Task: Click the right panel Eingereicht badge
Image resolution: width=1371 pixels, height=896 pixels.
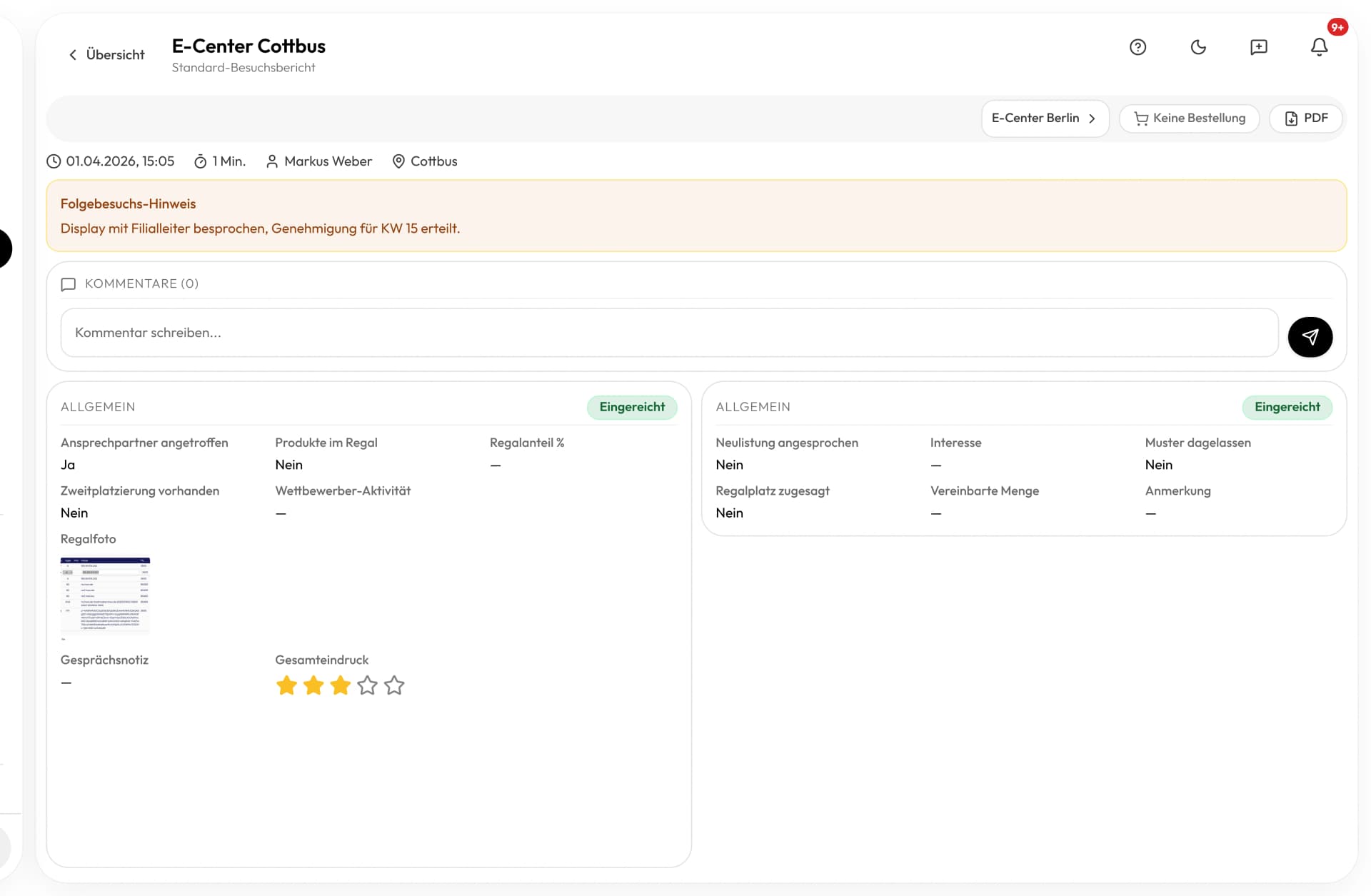Action: [1287, 407]
